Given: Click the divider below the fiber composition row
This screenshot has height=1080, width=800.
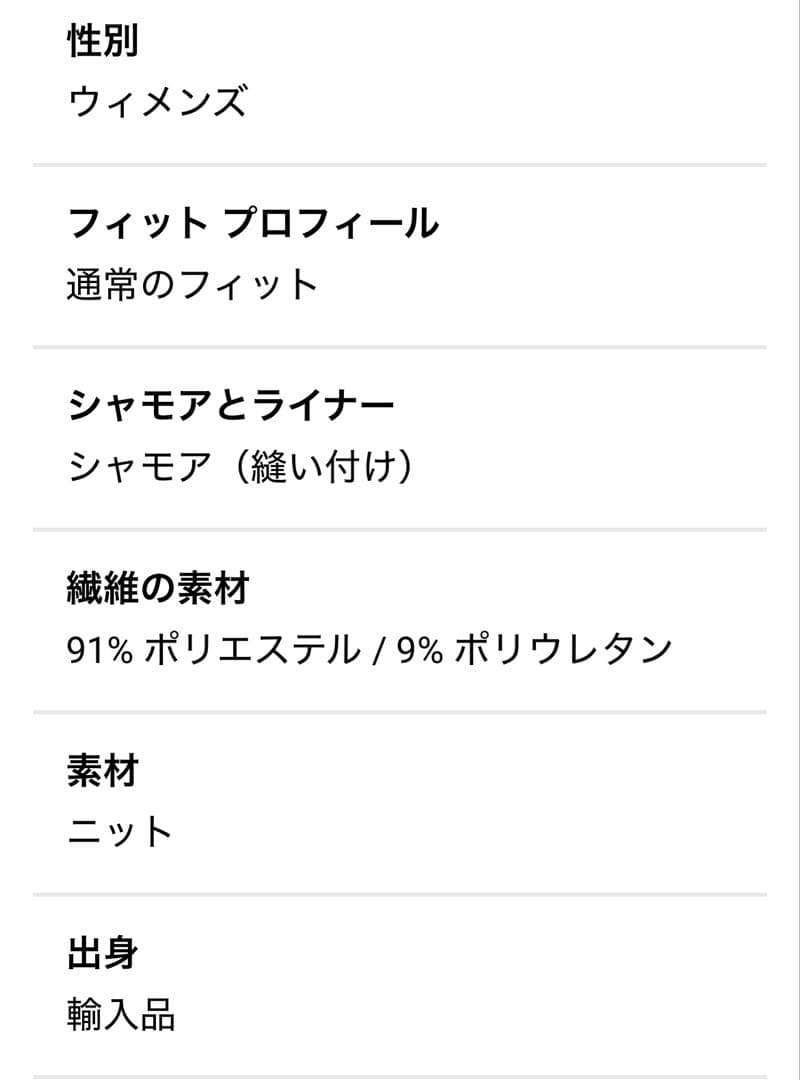Looking at the screenshot, I should (400, 712).
